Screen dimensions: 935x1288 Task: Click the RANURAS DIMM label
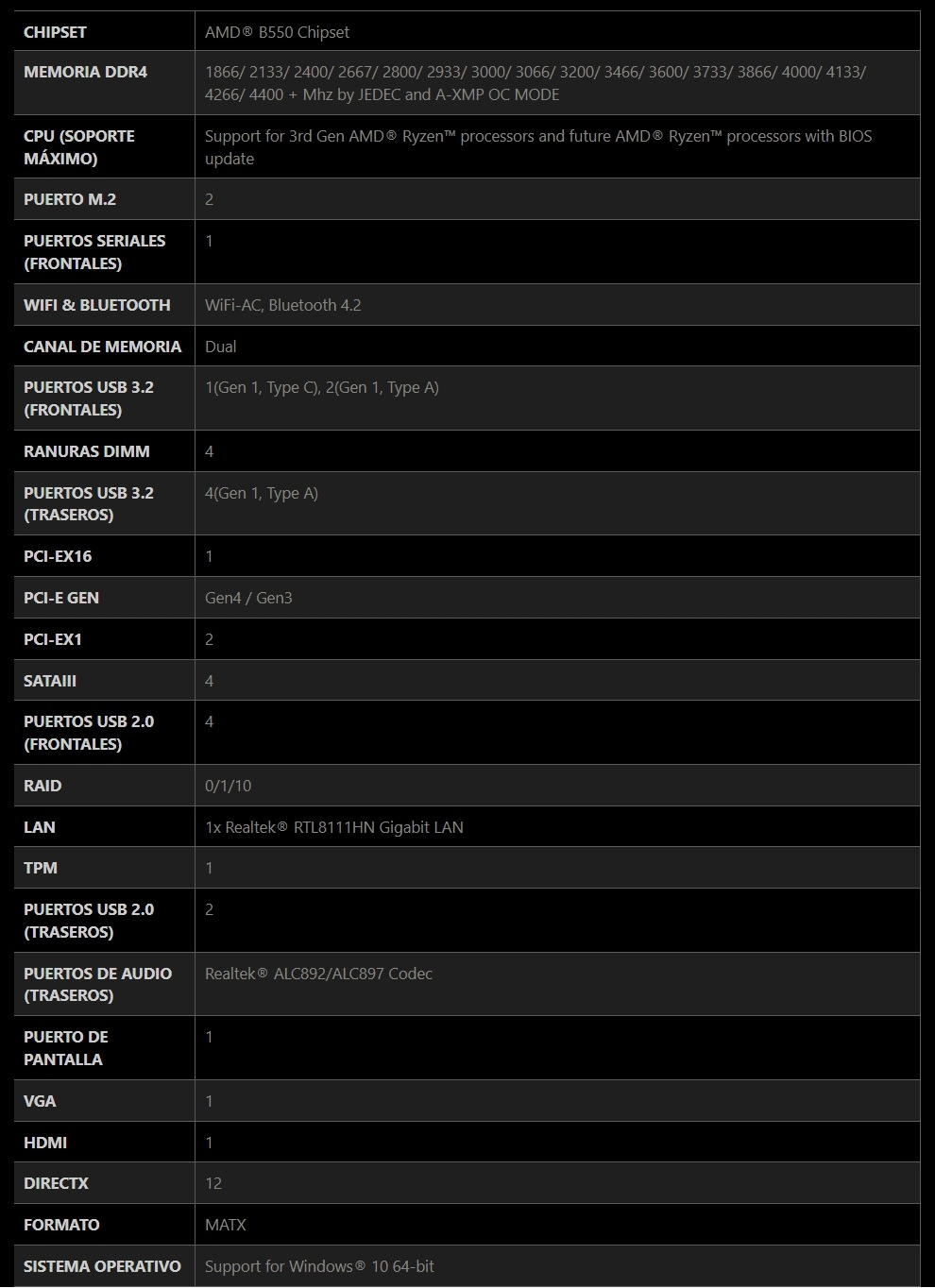tap(86, 451)
